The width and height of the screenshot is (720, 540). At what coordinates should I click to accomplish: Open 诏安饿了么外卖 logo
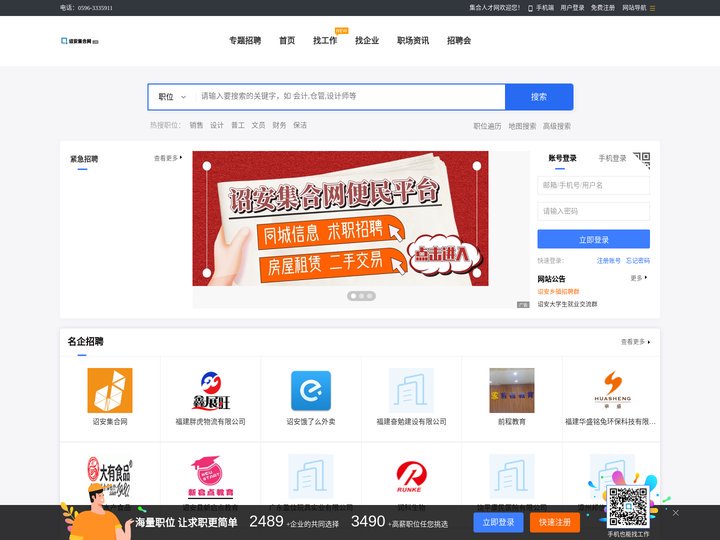point(311,390)
